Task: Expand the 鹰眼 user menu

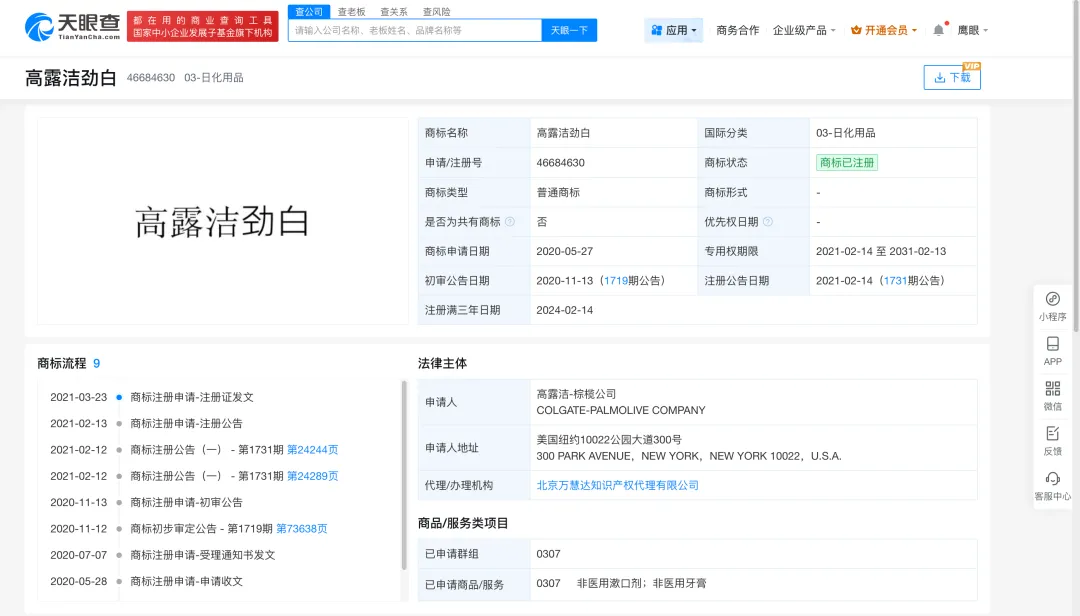Action: 972,30
